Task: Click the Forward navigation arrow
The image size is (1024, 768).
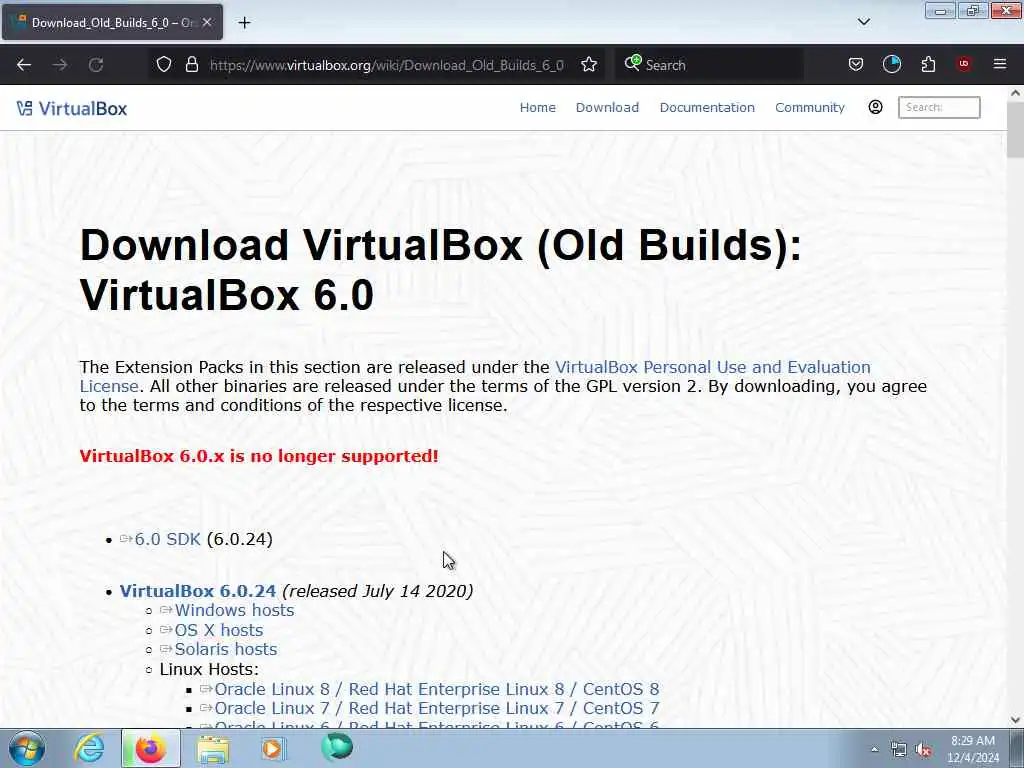Action: pos(60,65)
